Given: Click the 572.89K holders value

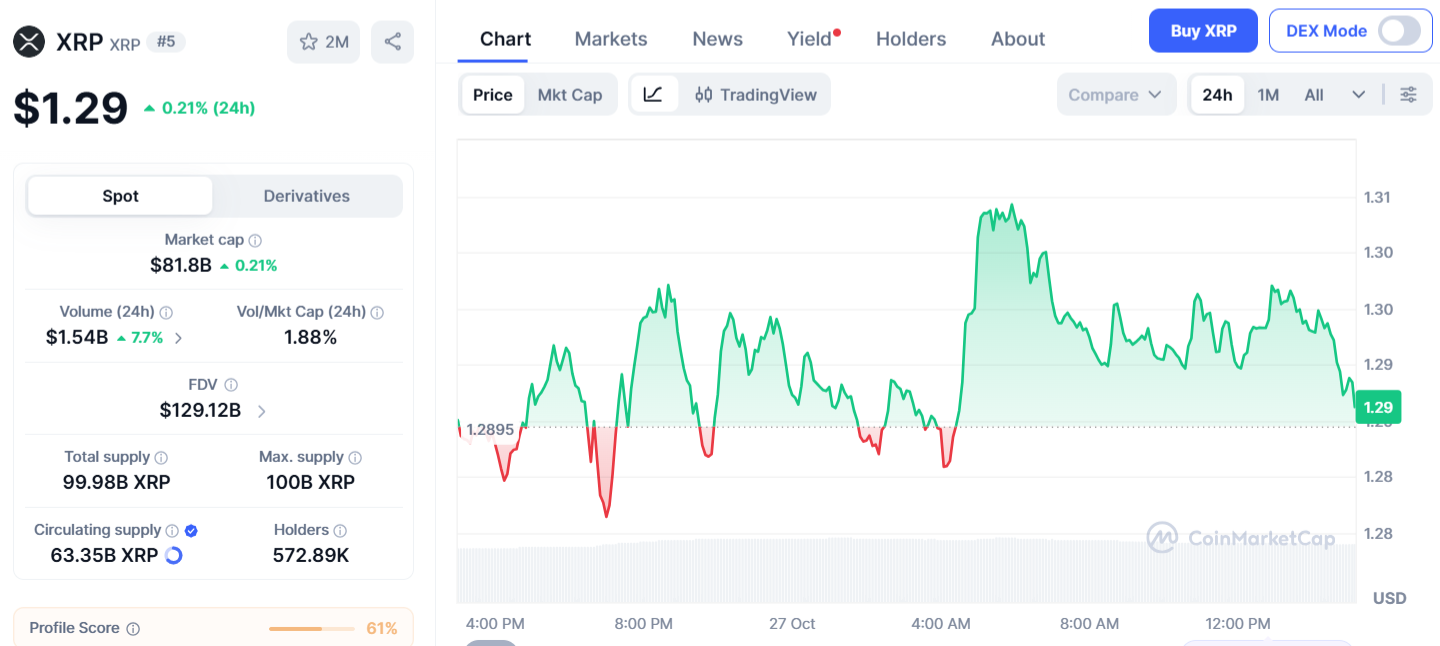Looking at the screenshot, I should coord(311,555).
